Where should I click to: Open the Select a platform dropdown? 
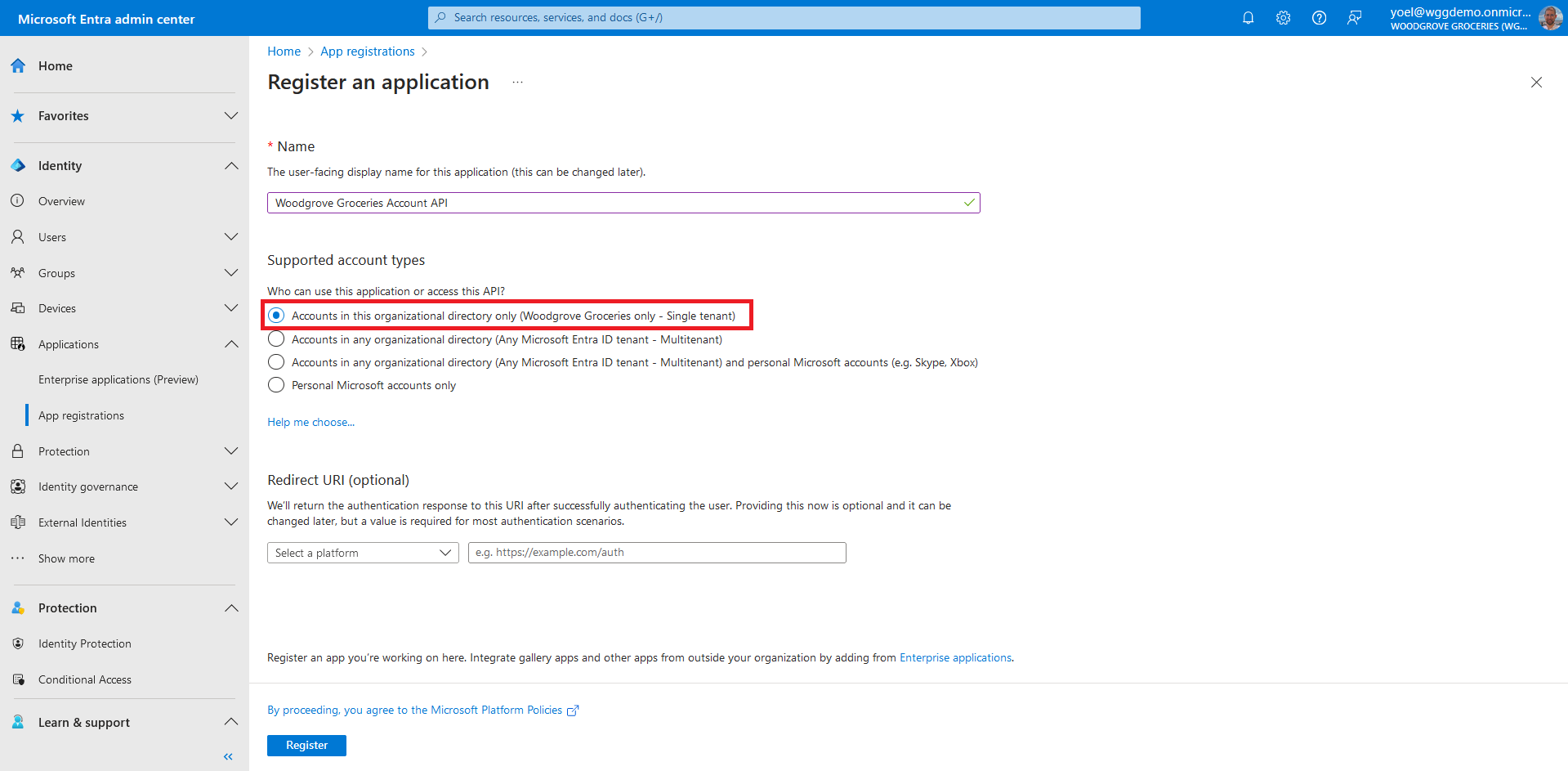[363, 553]
